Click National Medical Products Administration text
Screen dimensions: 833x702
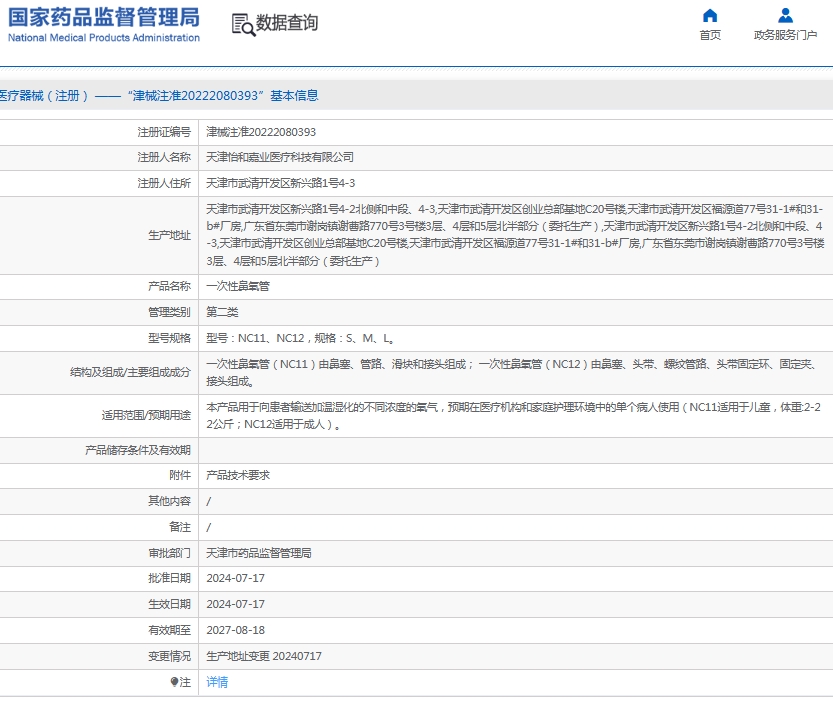[x=104, y=38]
